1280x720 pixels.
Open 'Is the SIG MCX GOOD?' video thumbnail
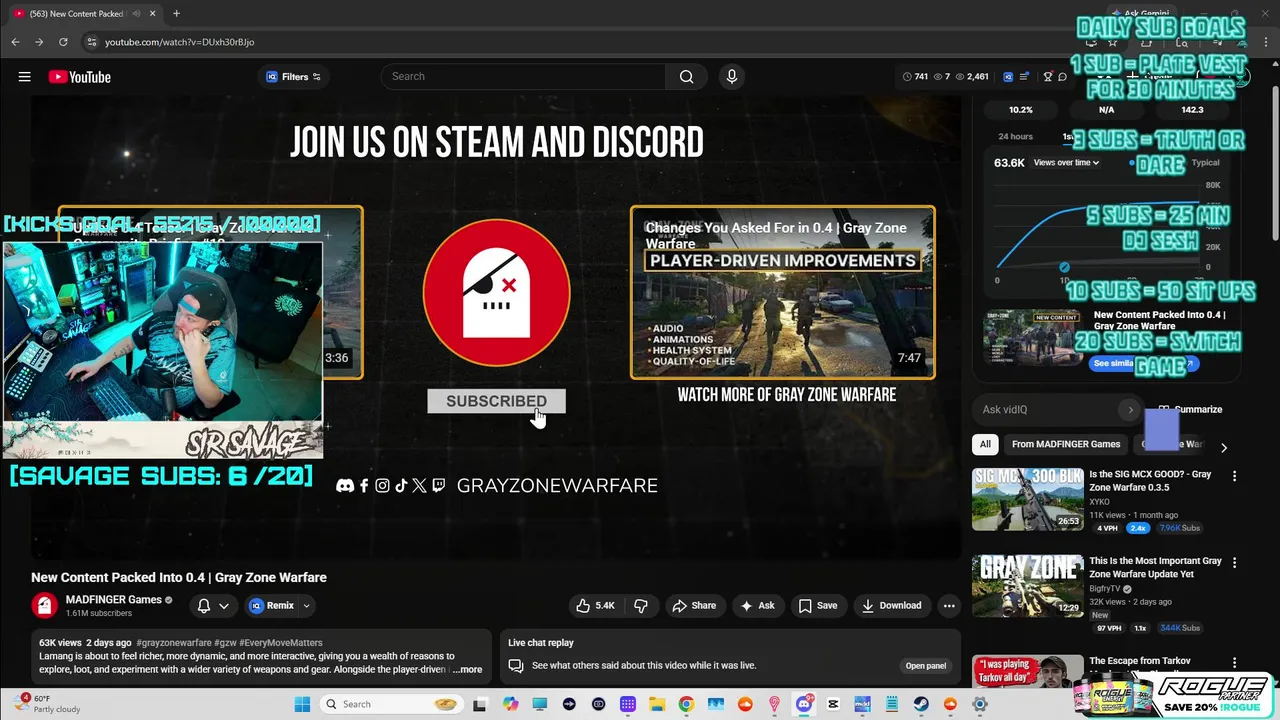click(1027, 498)
